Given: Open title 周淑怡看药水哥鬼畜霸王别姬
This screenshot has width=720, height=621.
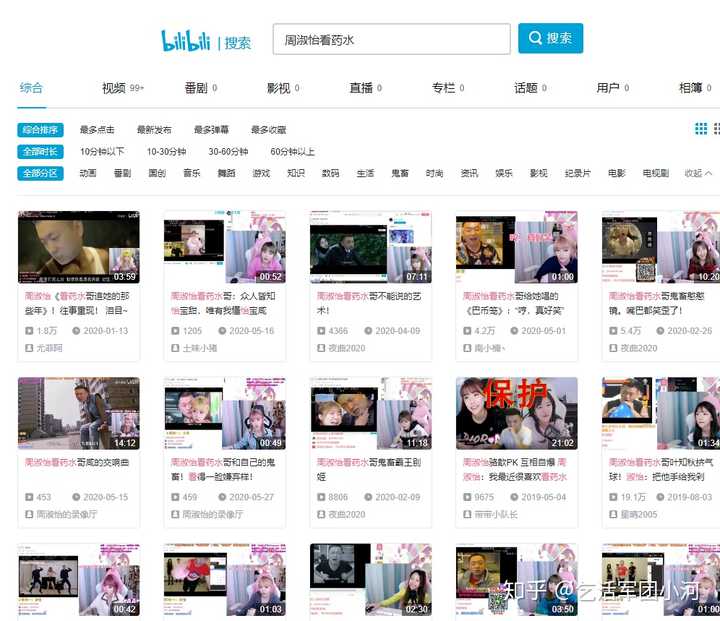Looking at the screenshot, I should point(369,469).
